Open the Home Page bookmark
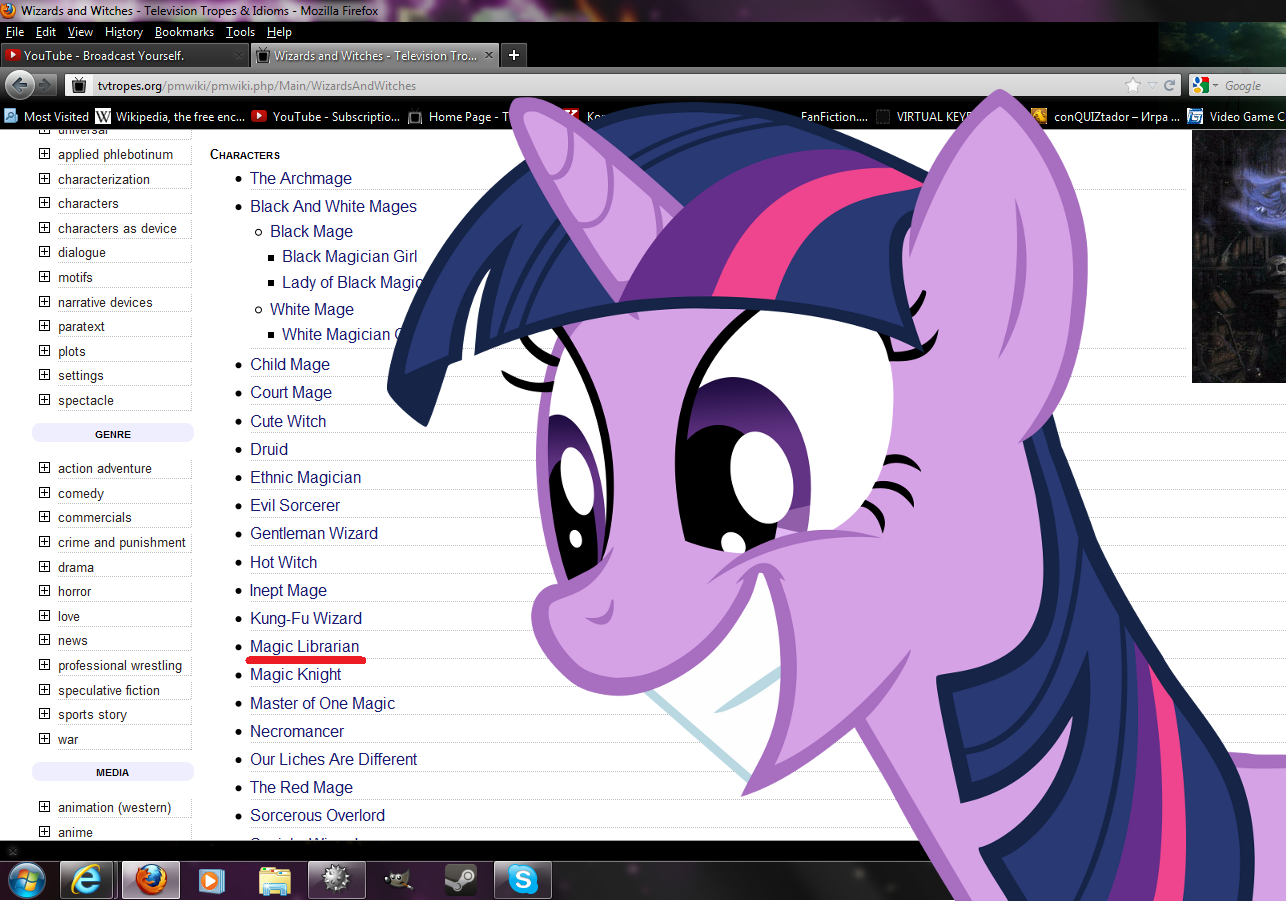The width and height of the screenshot is (1286, 901). (459, 116)
